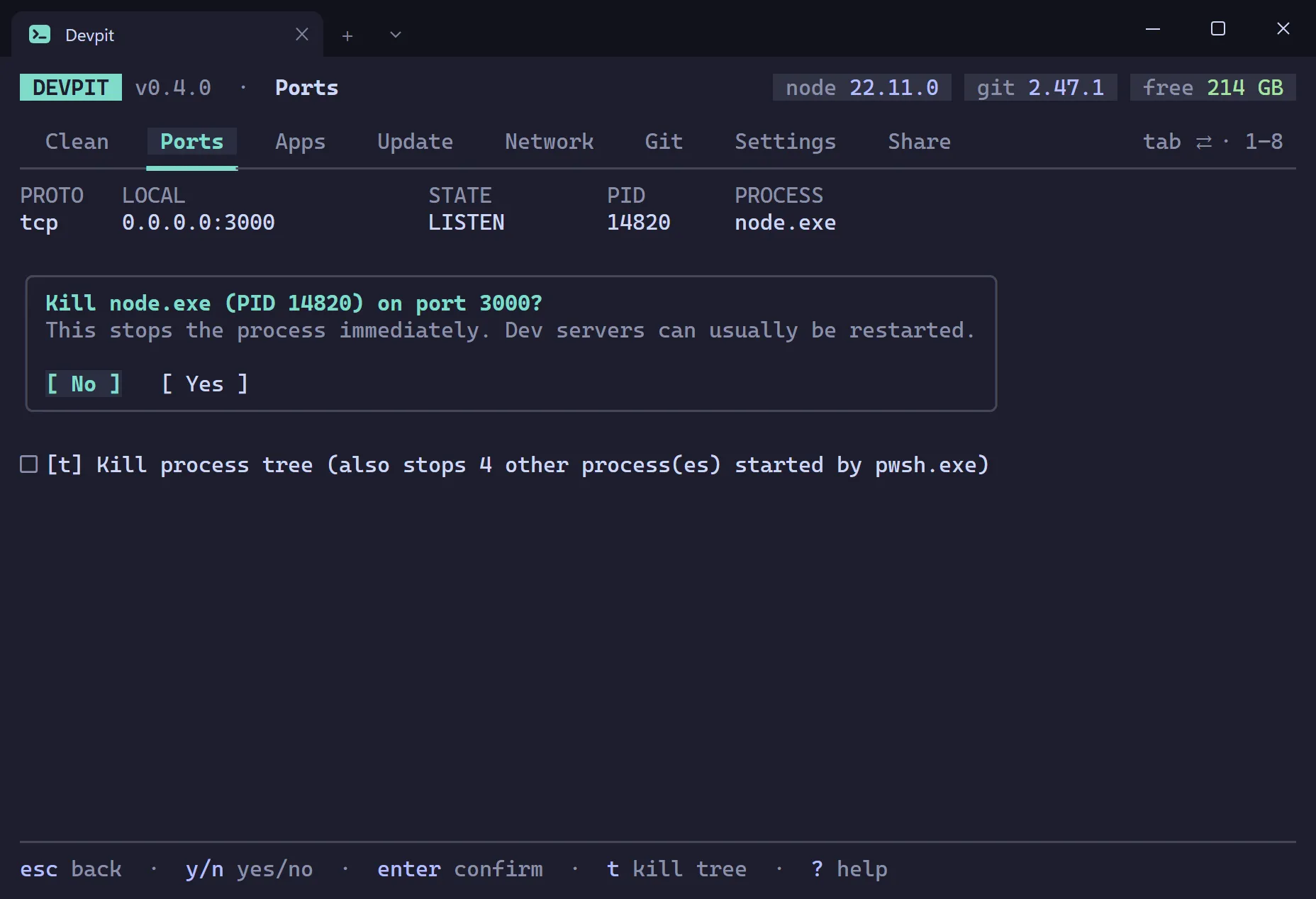
Task: Click the PID value 14820 in the table
Action: [x=639, y=223]
